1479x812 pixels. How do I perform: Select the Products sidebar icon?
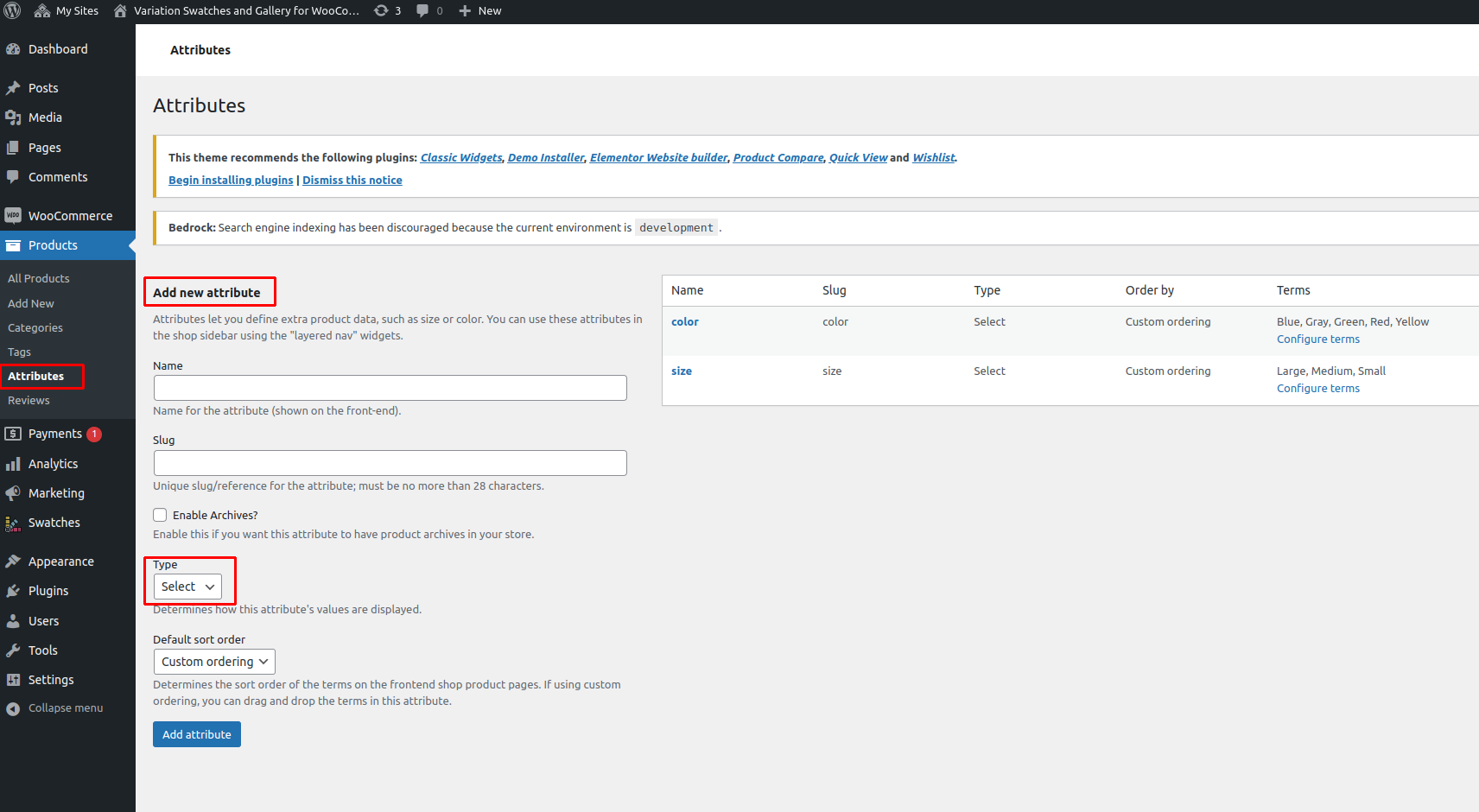coord(14,245)
